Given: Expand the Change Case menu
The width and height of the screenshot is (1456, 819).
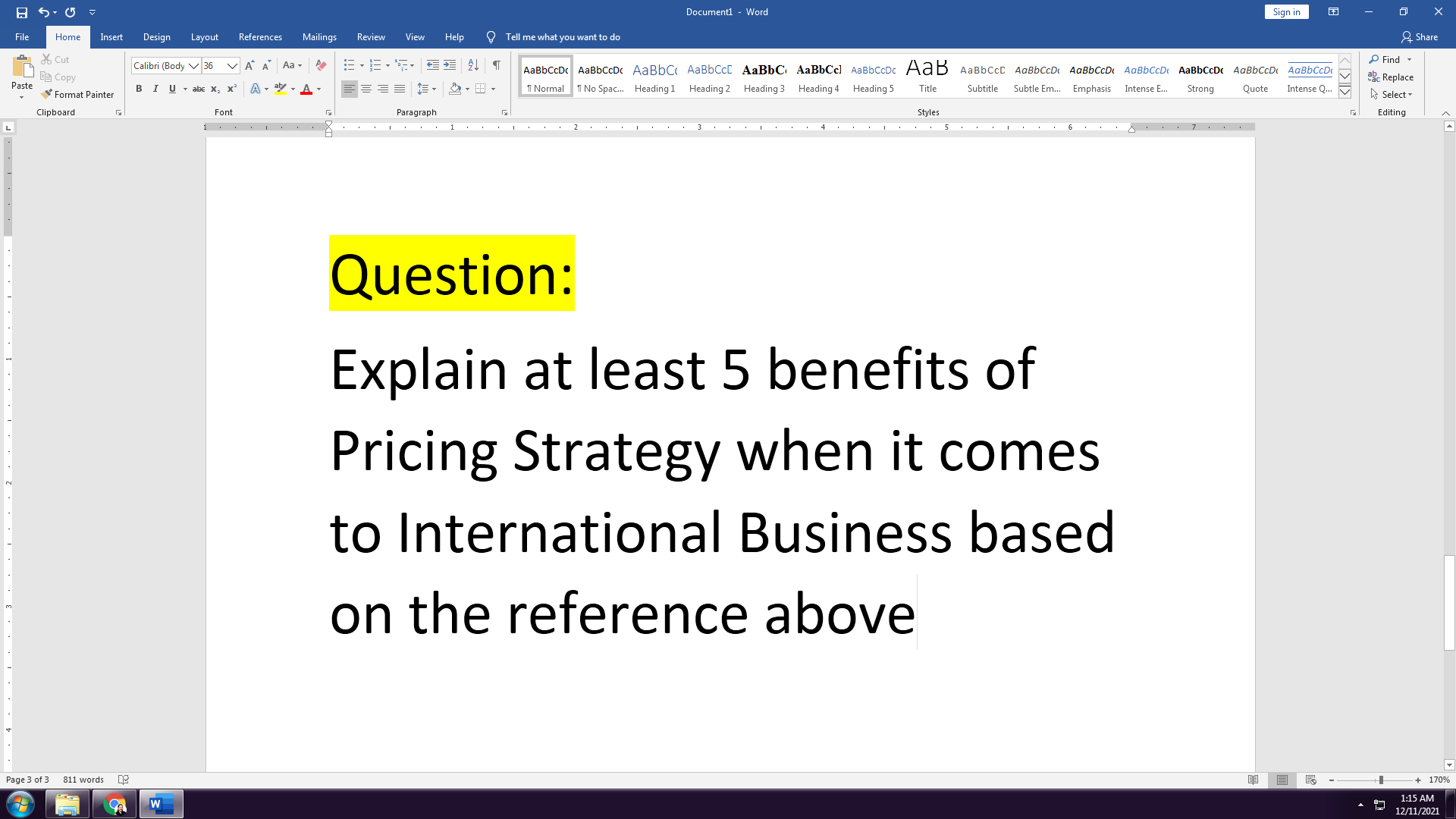Looking at the screenshot, I should click(292, 65).
